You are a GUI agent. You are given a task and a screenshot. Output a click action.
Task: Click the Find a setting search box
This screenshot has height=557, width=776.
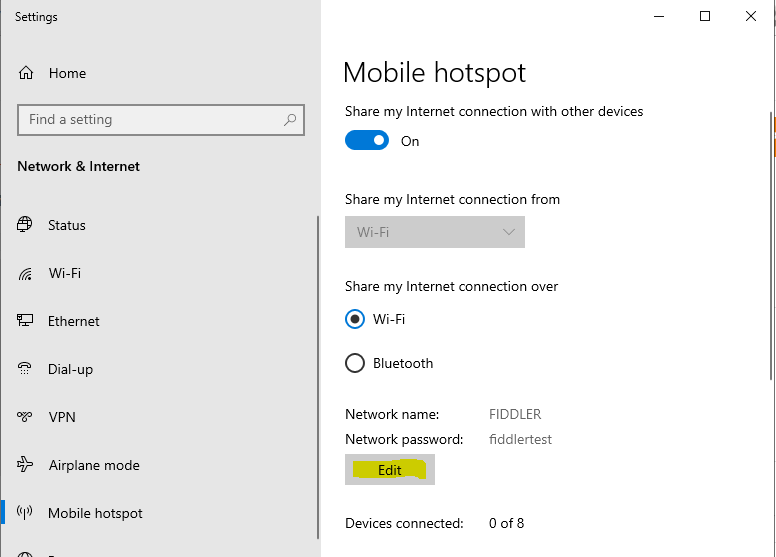coord(161,120)
